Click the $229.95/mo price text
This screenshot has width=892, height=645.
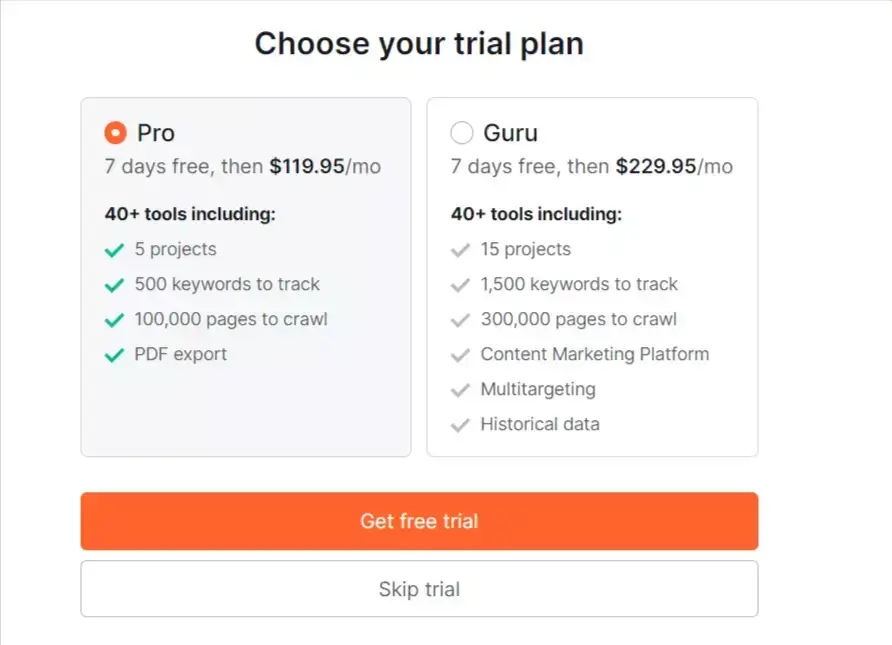[x=672, y=166]
